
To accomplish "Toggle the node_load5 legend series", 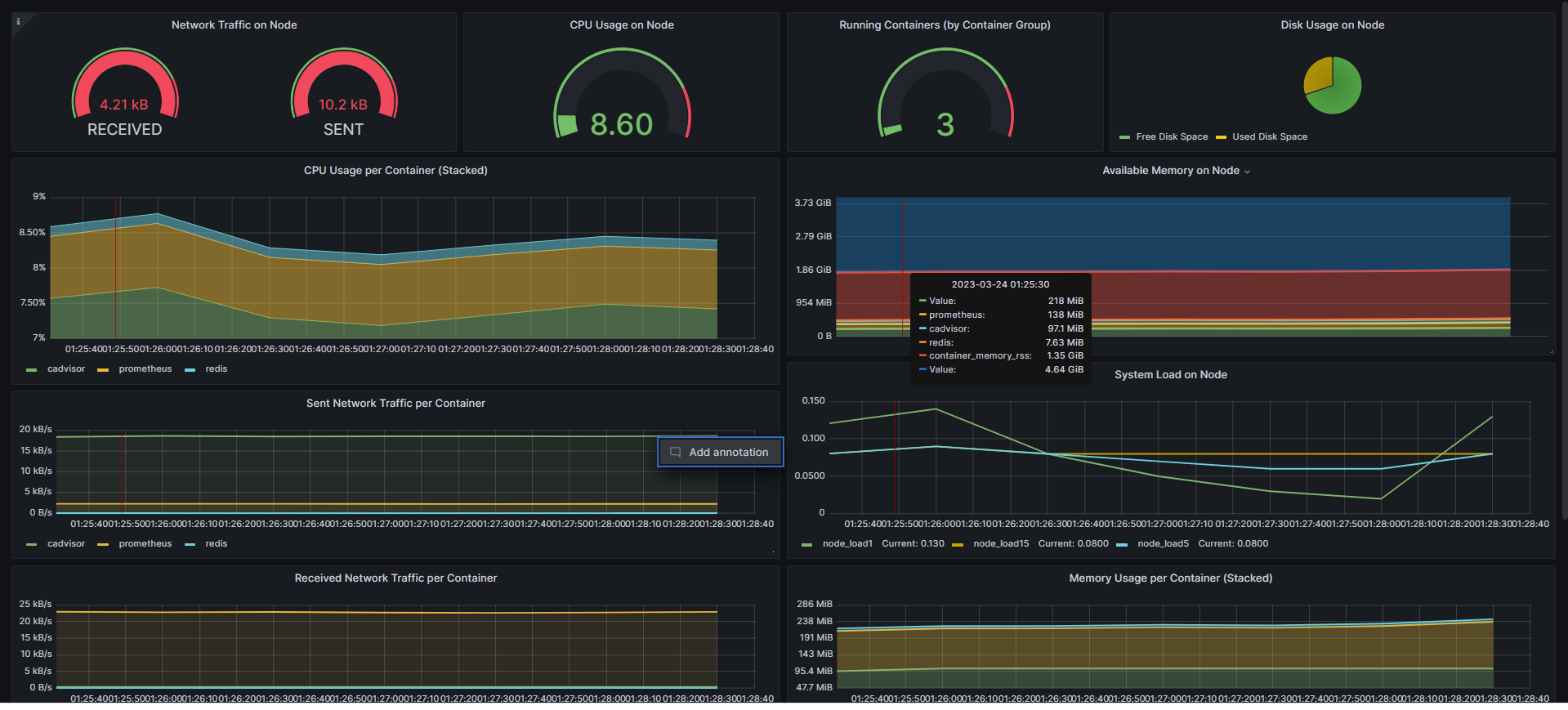I will (x=1163, y=544).
